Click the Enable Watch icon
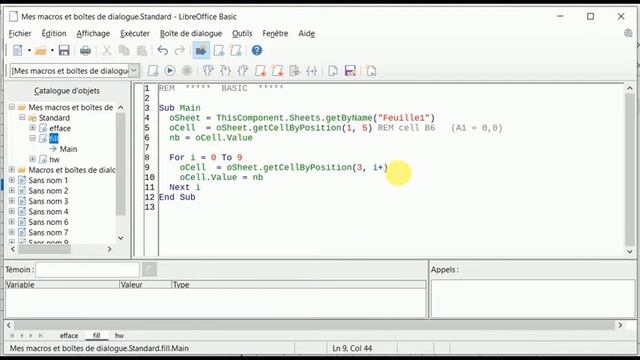 (295, 71)
